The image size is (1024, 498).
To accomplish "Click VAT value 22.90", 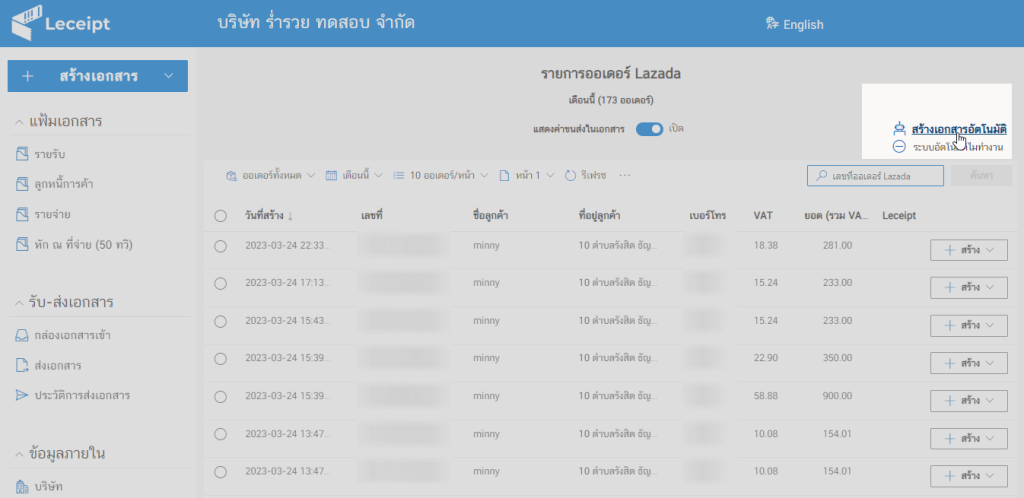I will point(765,358).
